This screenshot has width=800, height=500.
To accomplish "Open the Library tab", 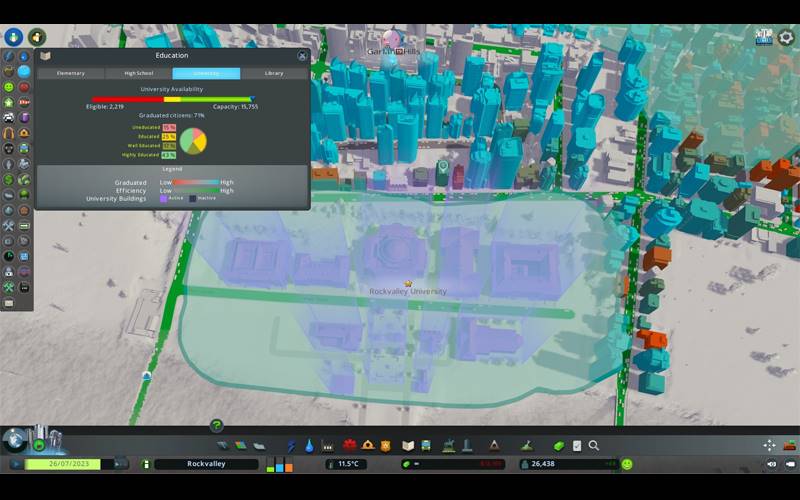I will (x=274, y=73).
